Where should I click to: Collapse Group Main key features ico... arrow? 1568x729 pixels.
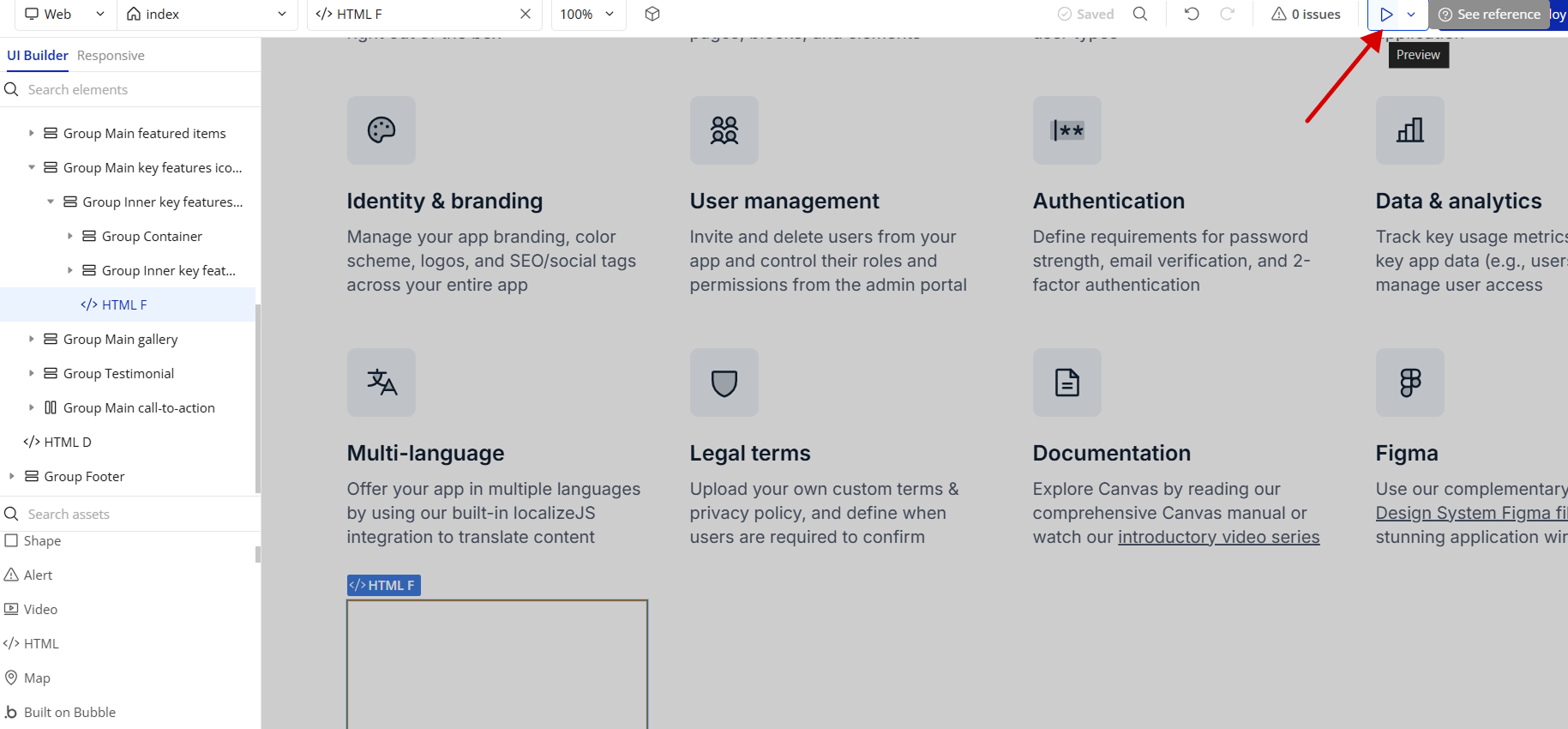click(x=32, y=167)
